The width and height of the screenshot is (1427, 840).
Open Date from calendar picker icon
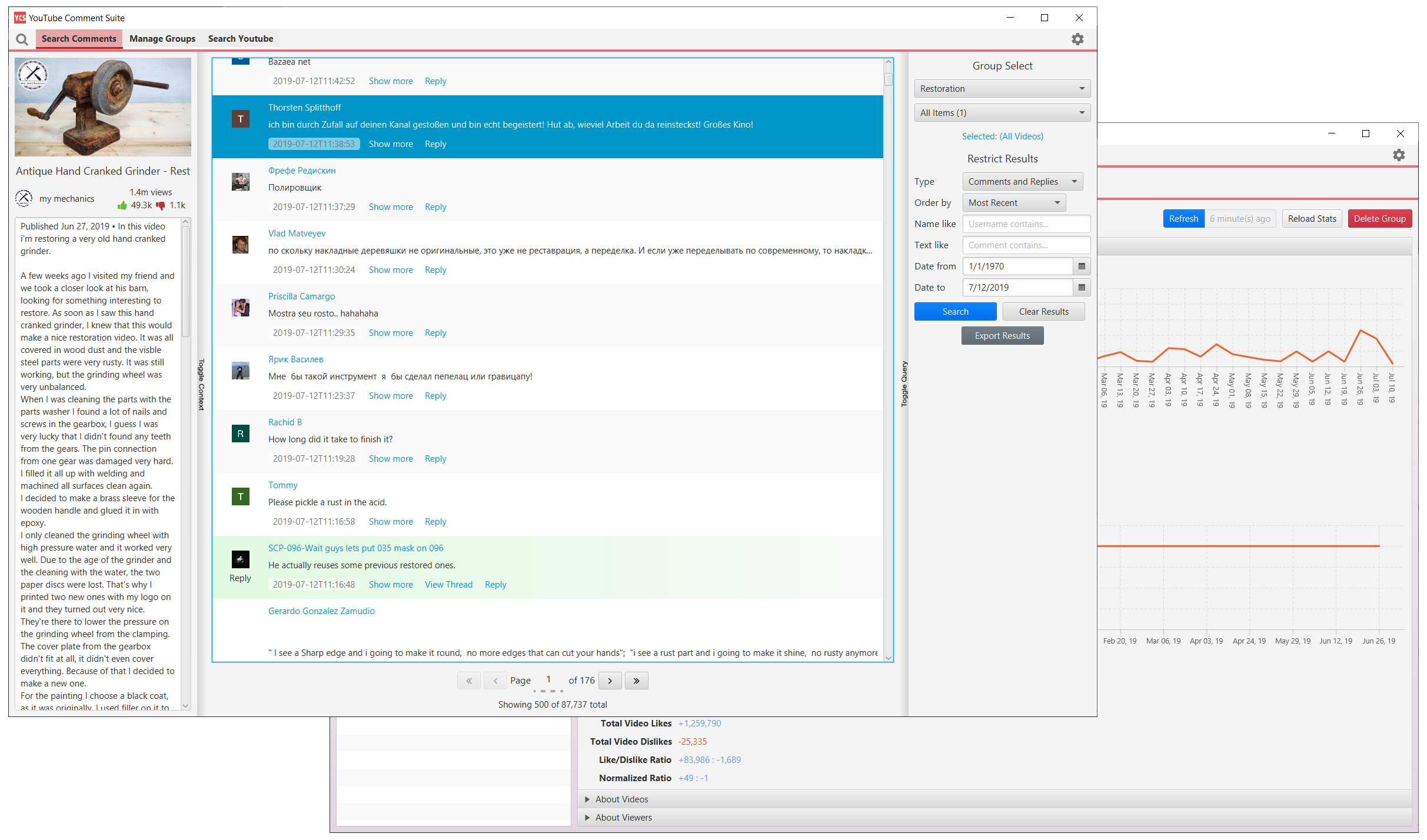(x=1082, y=266)
